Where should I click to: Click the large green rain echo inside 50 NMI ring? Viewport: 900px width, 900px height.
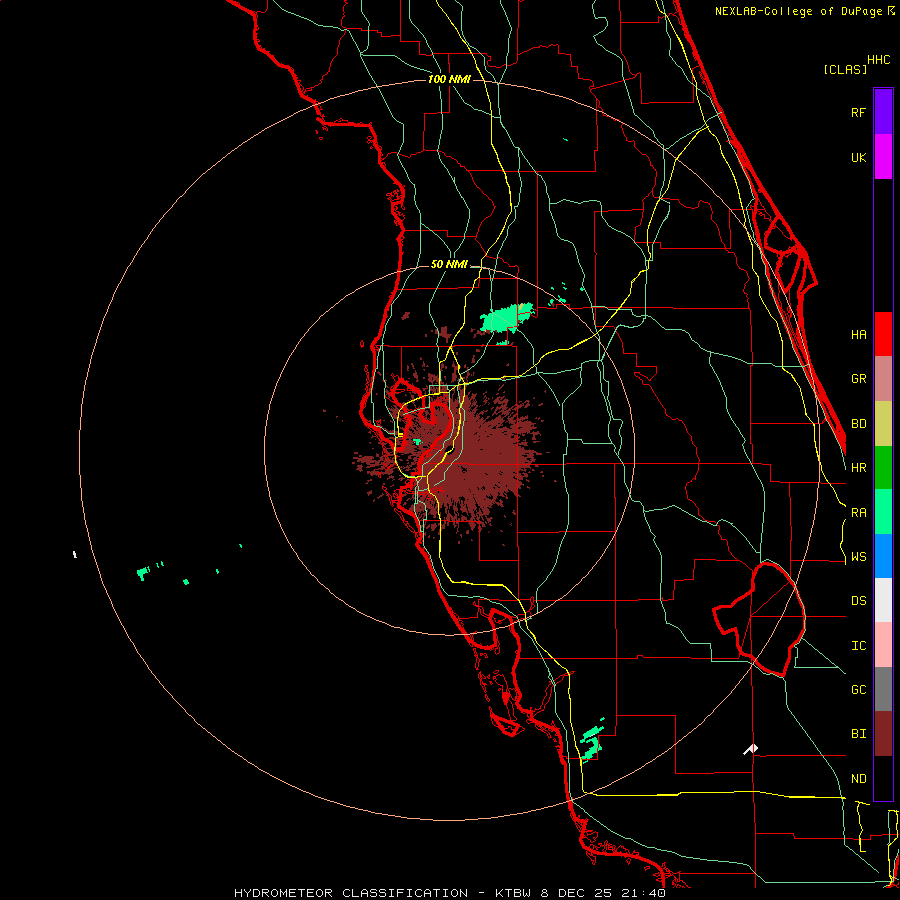point(506,319)
